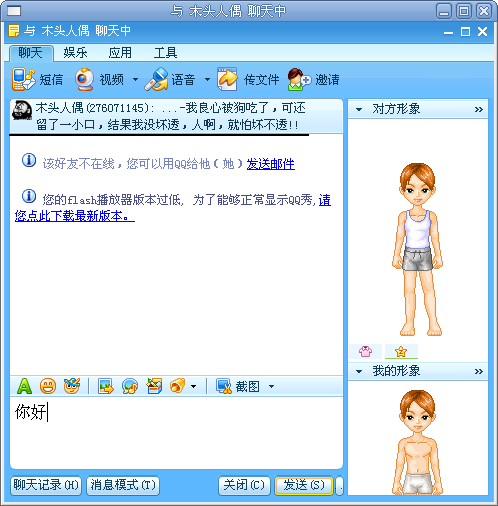Maximize the inner chat window
Viewport: 498px width, 506px height.
465,32
